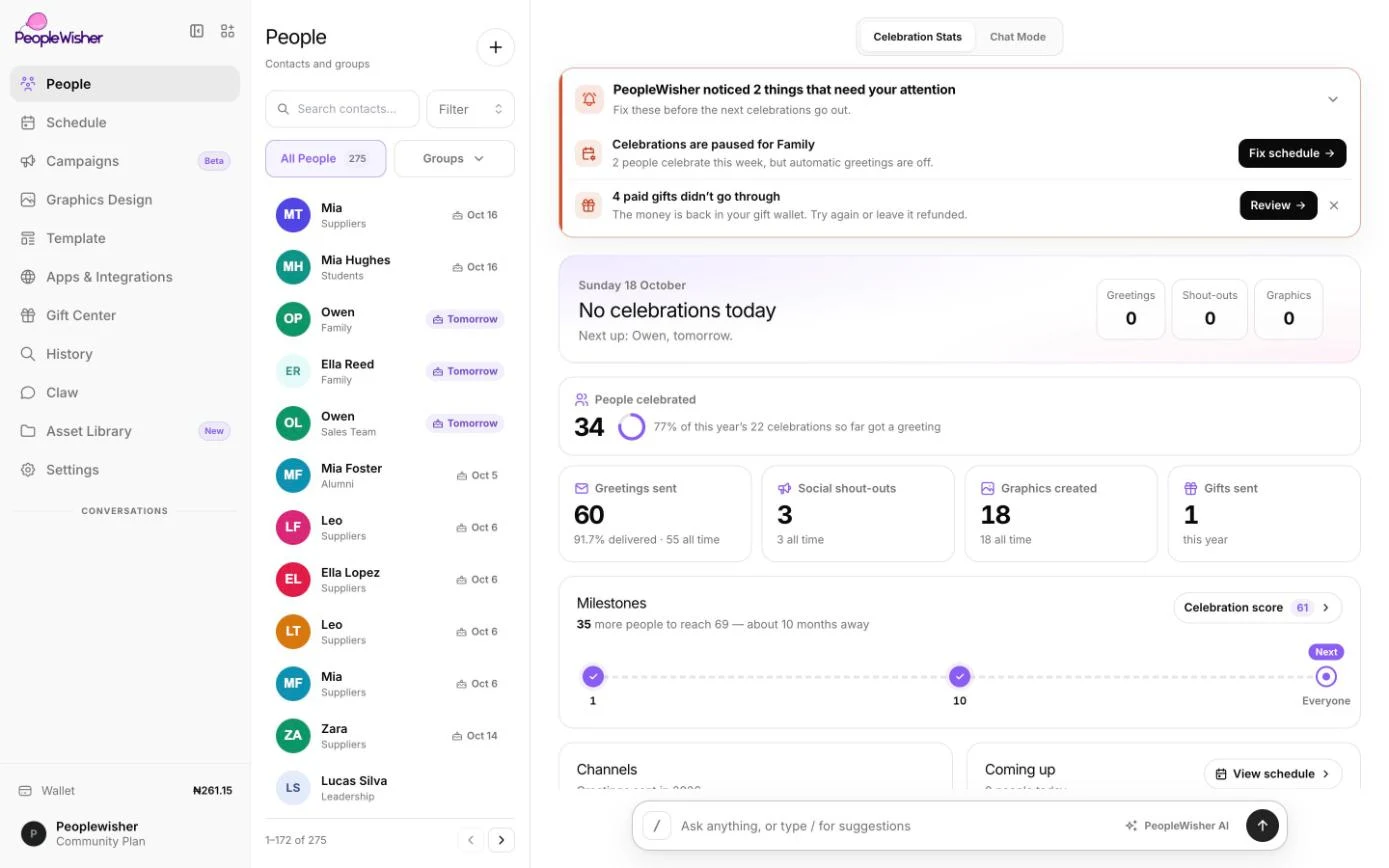
Task: Select the completed milestone marker labeled 10
Action: (x=960, y=676)
